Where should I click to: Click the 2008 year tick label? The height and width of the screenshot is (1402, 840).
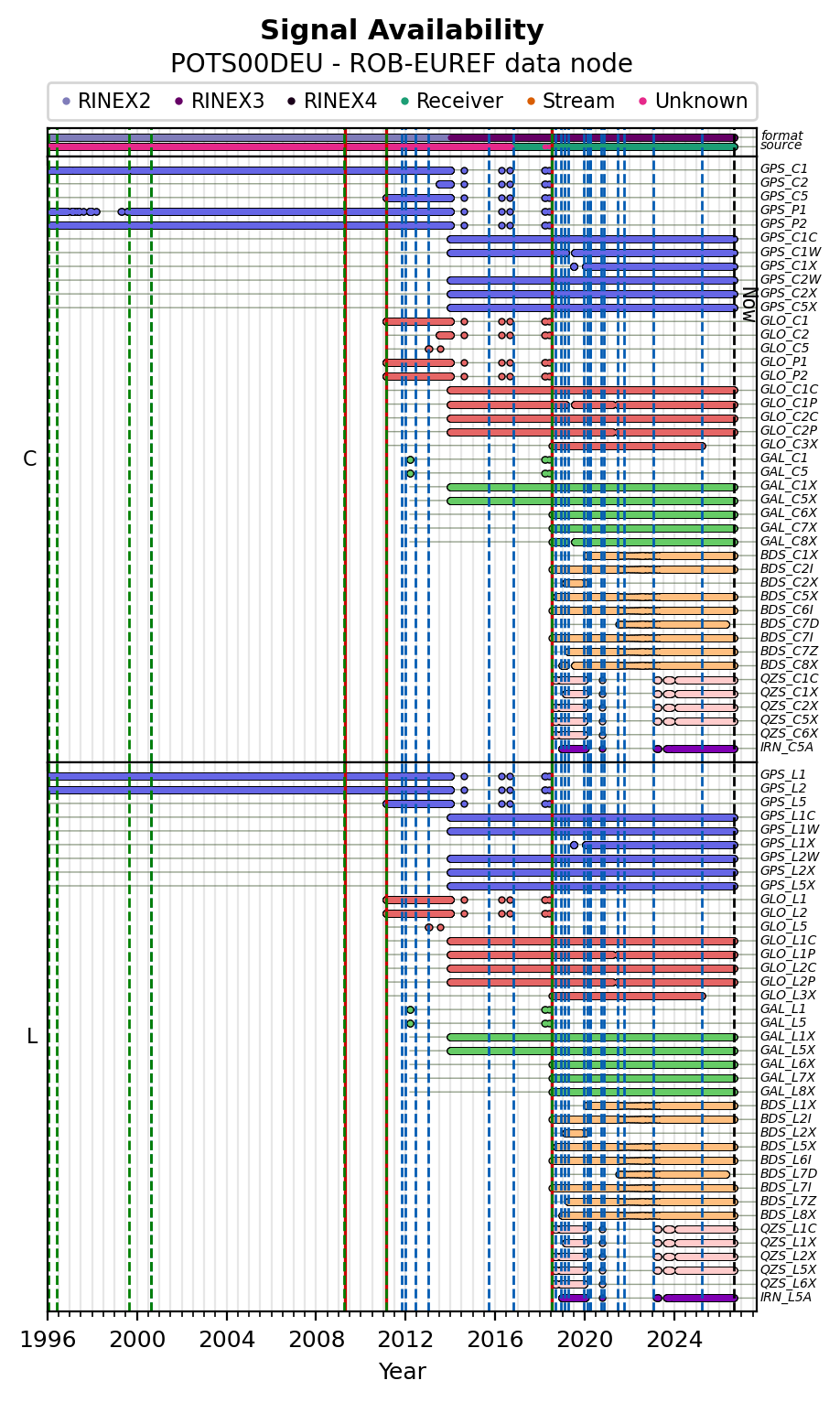pyautogui.click(x=317, y=1338)
